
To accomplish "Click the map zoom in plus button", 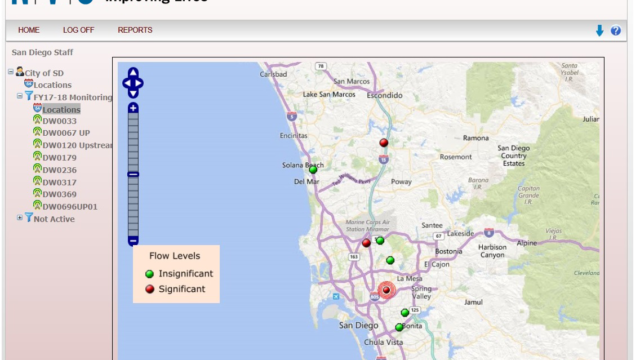I will point(133,108).
